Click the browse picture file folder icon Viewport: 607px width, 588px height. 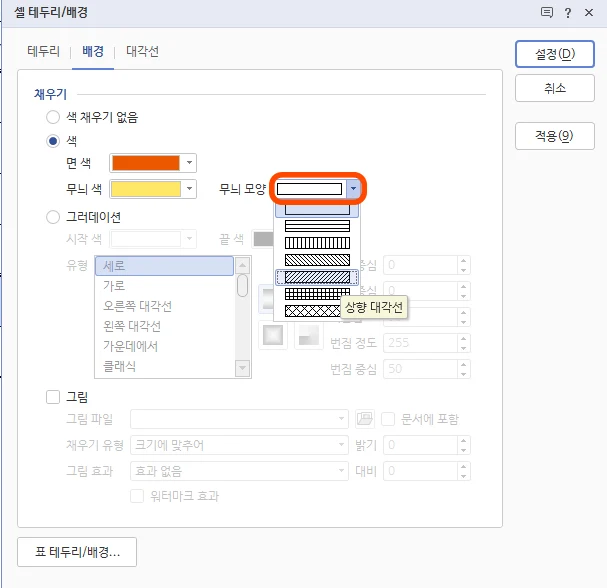point(365,419)
